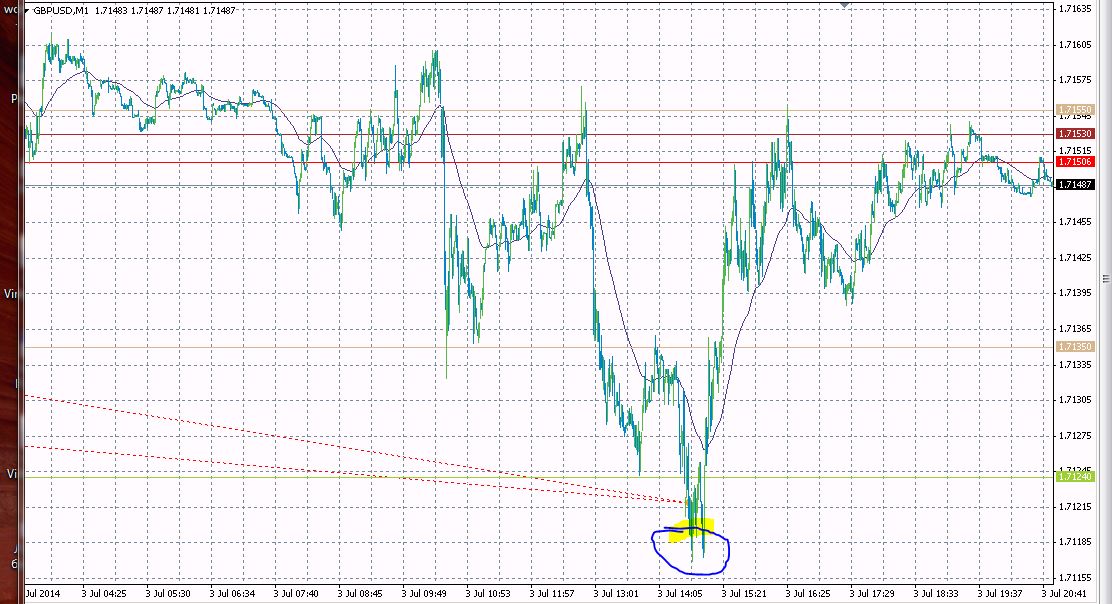Image resolution: width=1112 pixels, height=604 pixels.
Task: Click the 3 Jul 07:40 time label
Action: [x=296, y=593]
